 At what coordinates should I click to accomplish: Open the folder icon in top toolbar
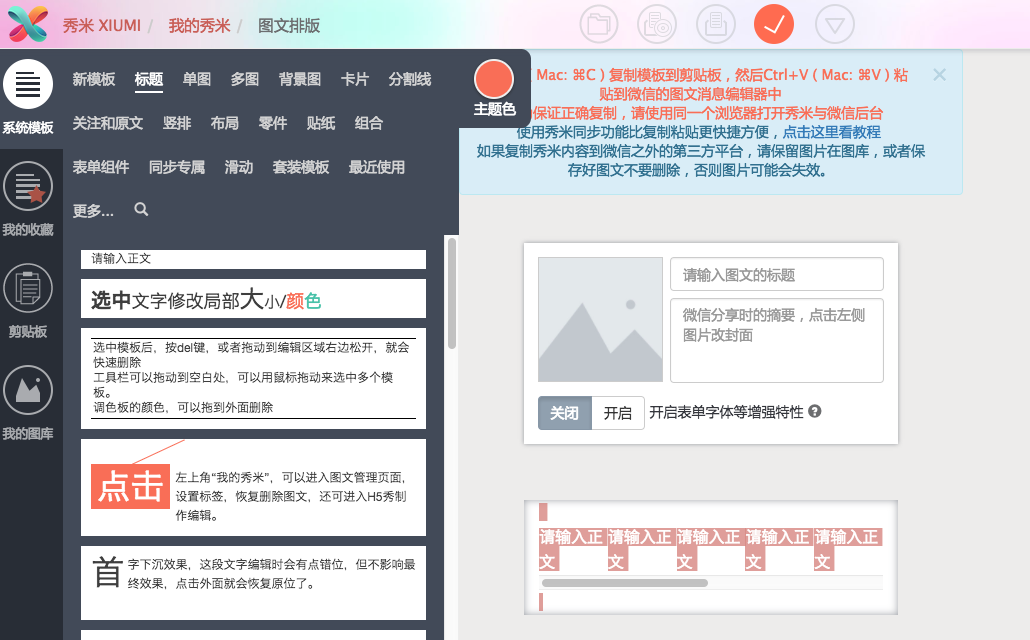(598, 24)
